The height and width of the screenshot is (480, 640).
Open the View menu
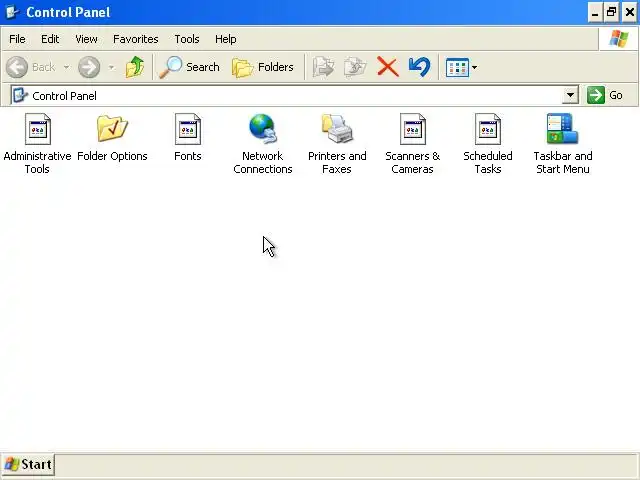87,39
